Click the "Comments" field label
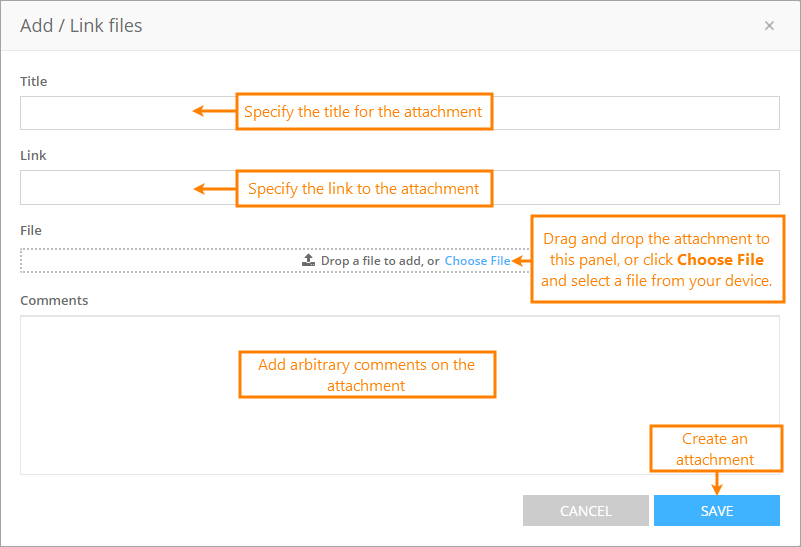The width and height of the screenshot is (801, 547). coord(54,300)
